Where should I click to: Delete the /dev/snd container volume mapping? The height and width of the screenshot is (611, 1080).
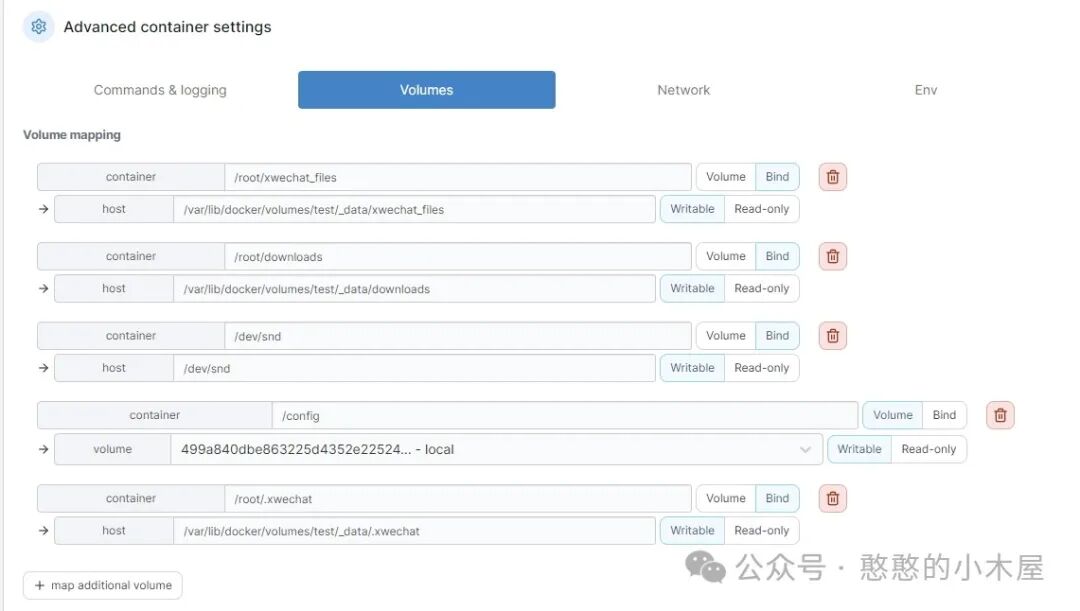tap(832, 336)
